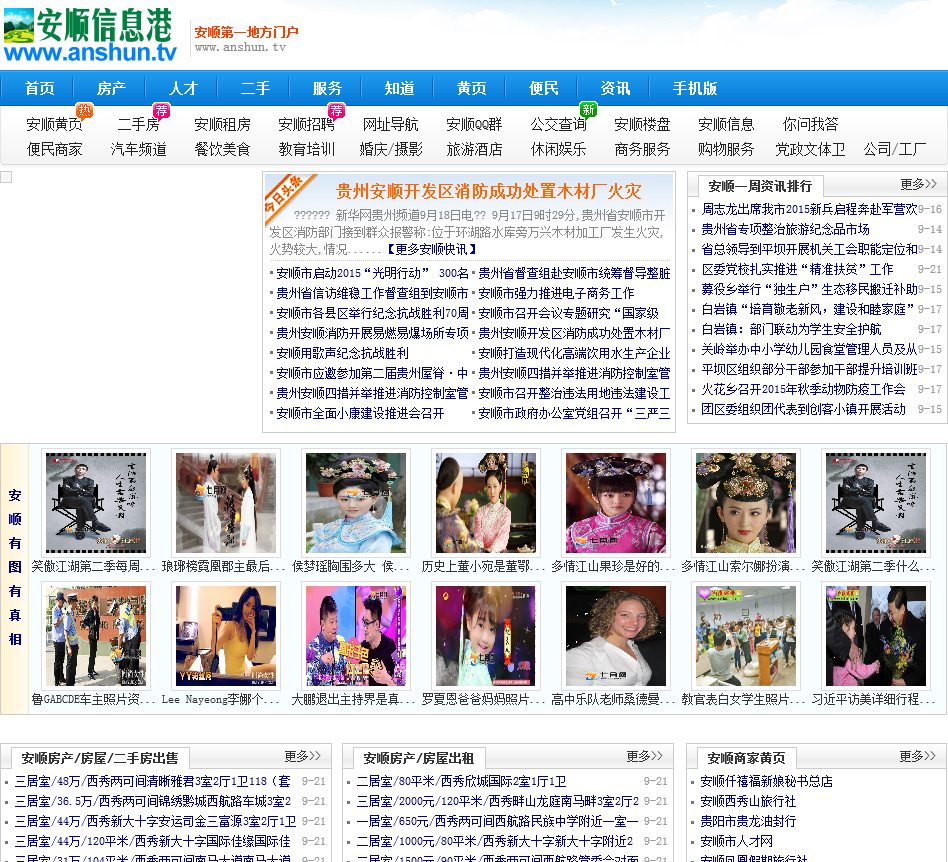This screenshot has height=862, width=948.
Task: Open business 安顺西秀山旅行社
Action: point(748,801)
